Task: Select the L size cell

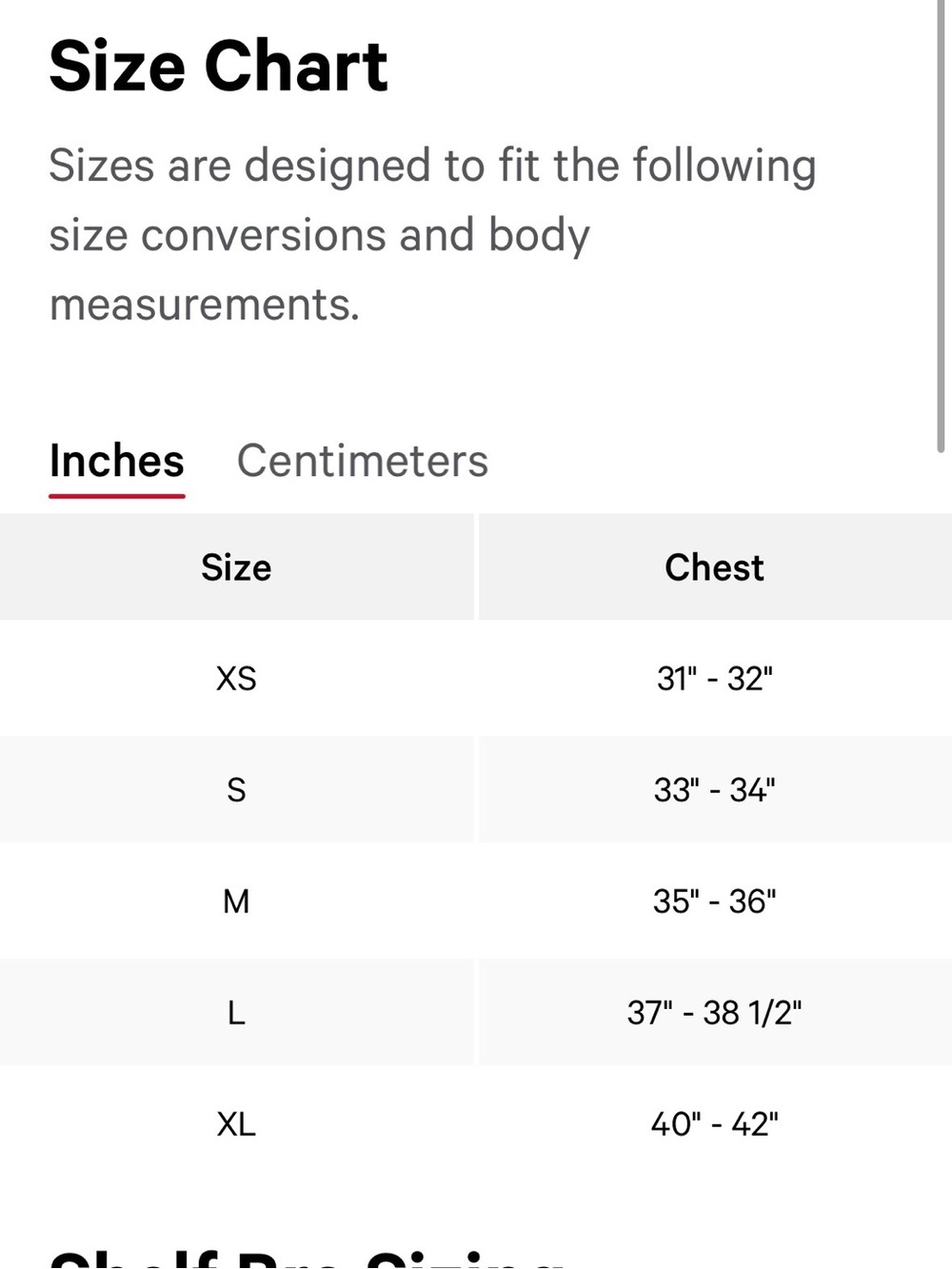Action: (x=236, y=1012)
